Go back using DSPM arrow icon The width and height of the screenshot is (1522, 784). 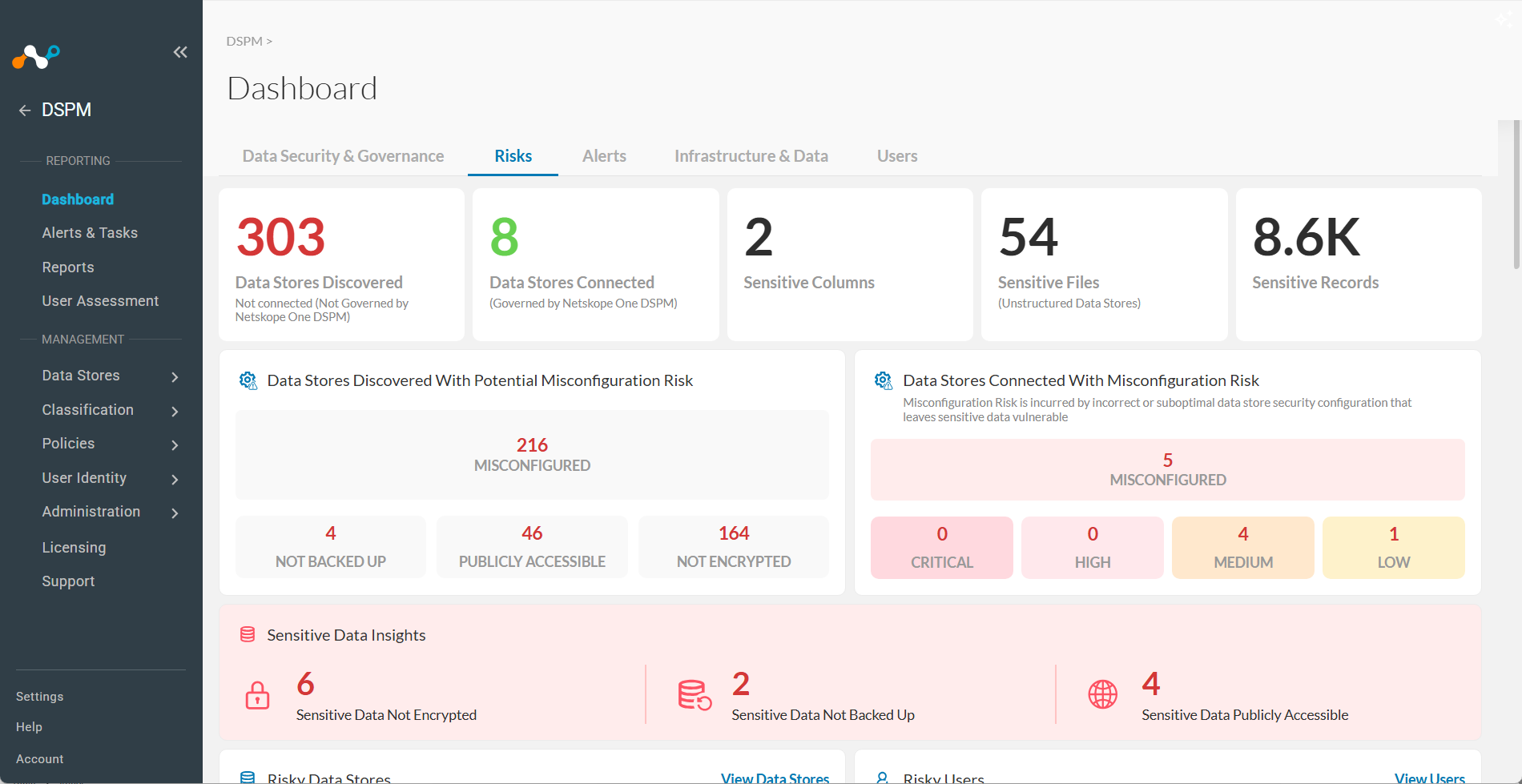click(x=25, y=111)
